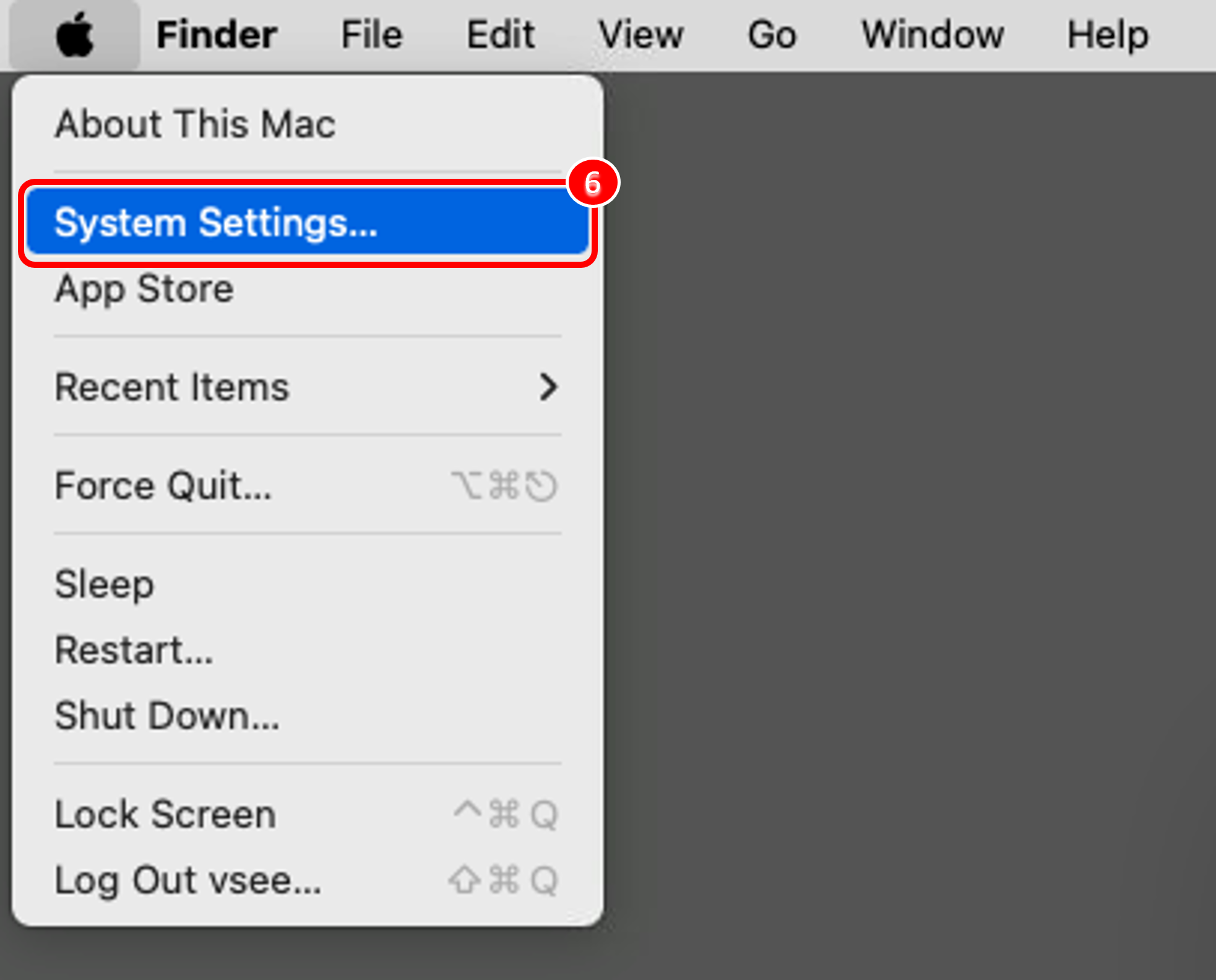The height and width of the screenshot is (980, 1216).
Task: Choose Shut Down option
Action: [x=167, y=716]
